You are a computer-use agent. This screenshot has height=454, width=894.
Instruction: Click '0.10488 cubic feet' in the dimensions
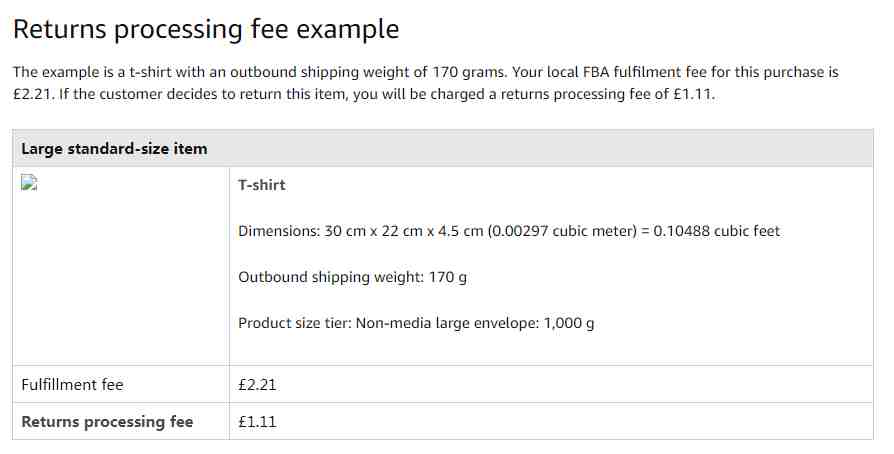tap(717, 231)
